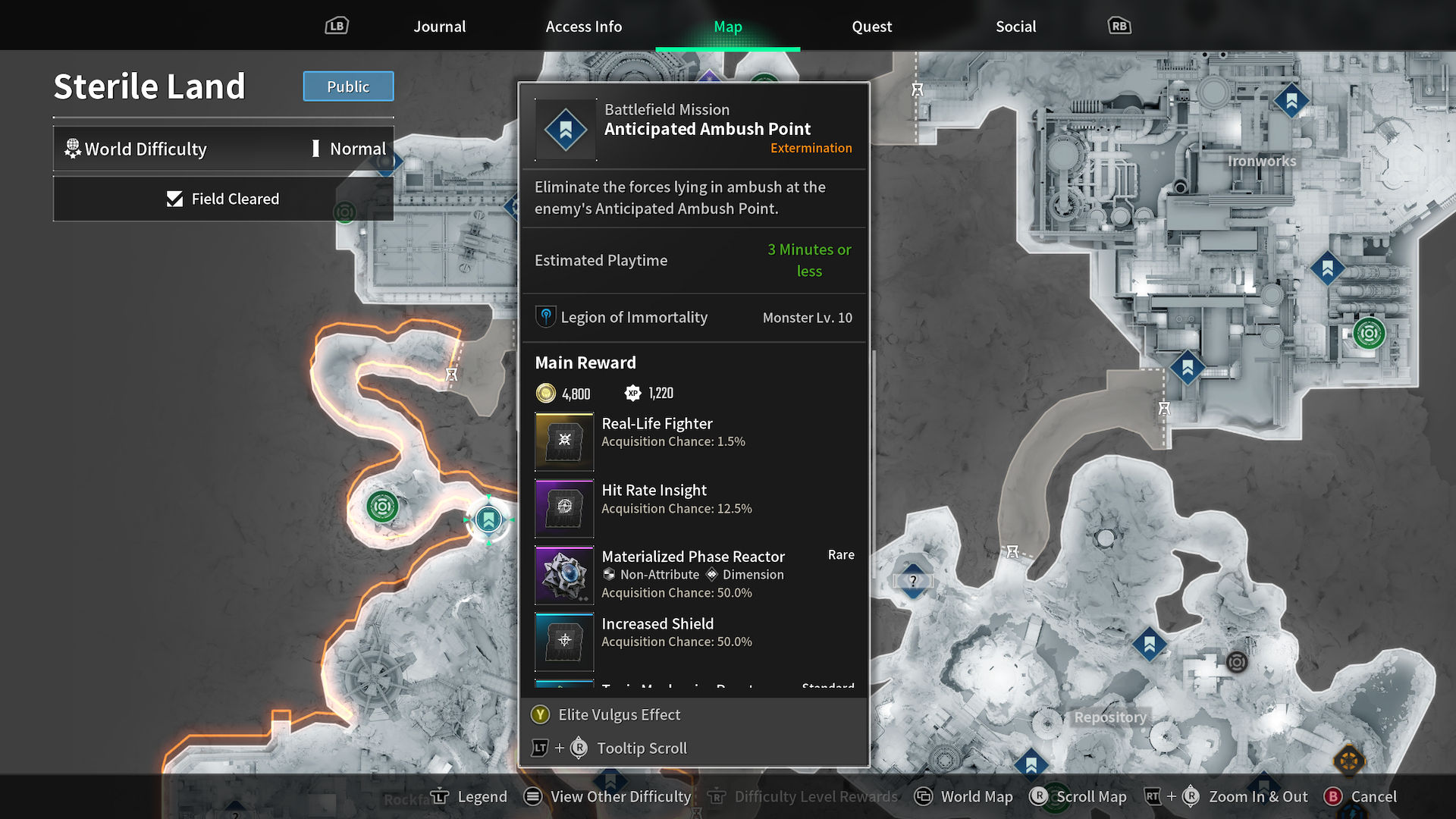Screen dimensions: 1456x819
Task: Toggle the Field Cleared checkbox
Action: (176, 198)
